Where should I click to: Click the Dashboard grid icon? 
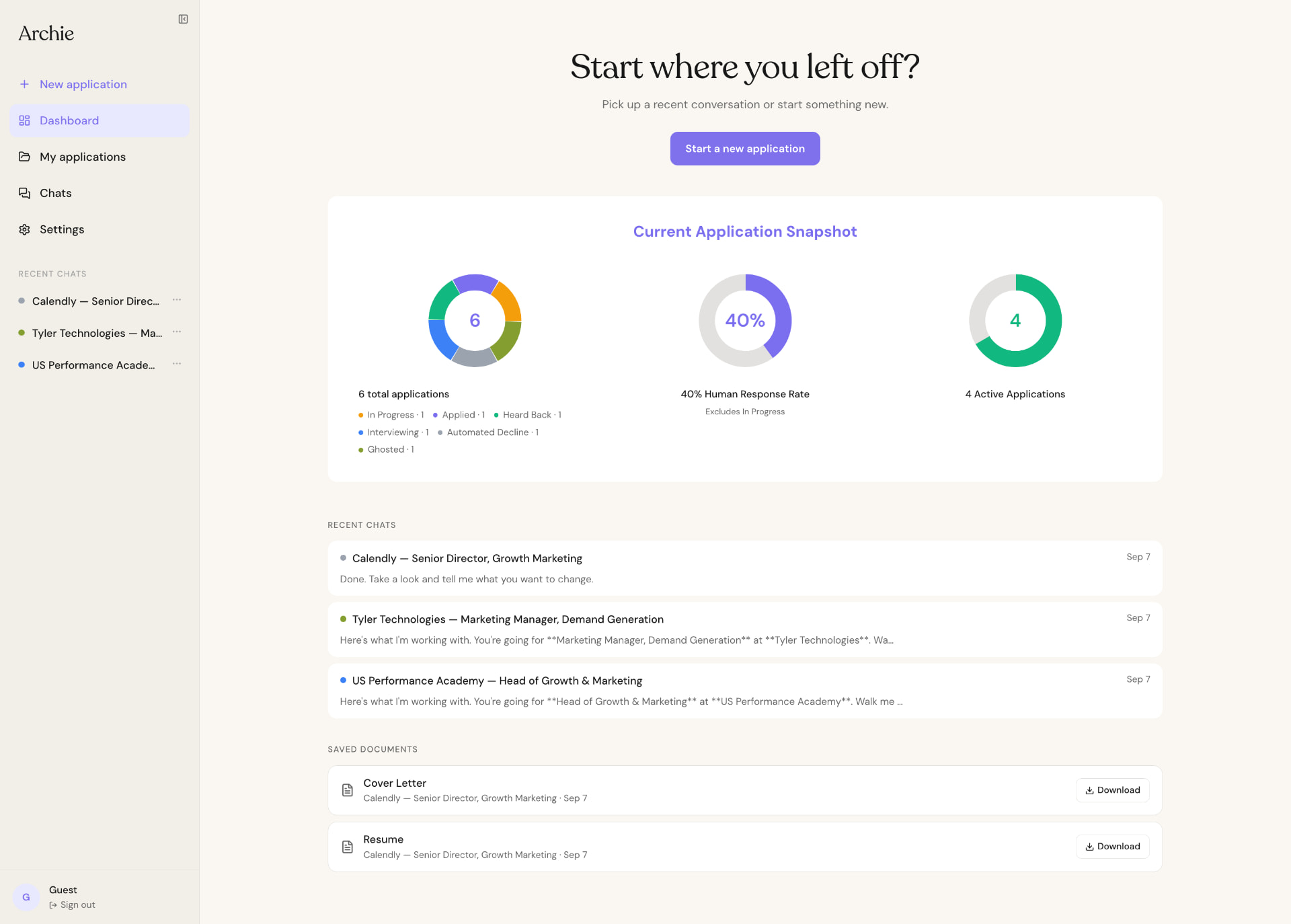pos(24,120)
